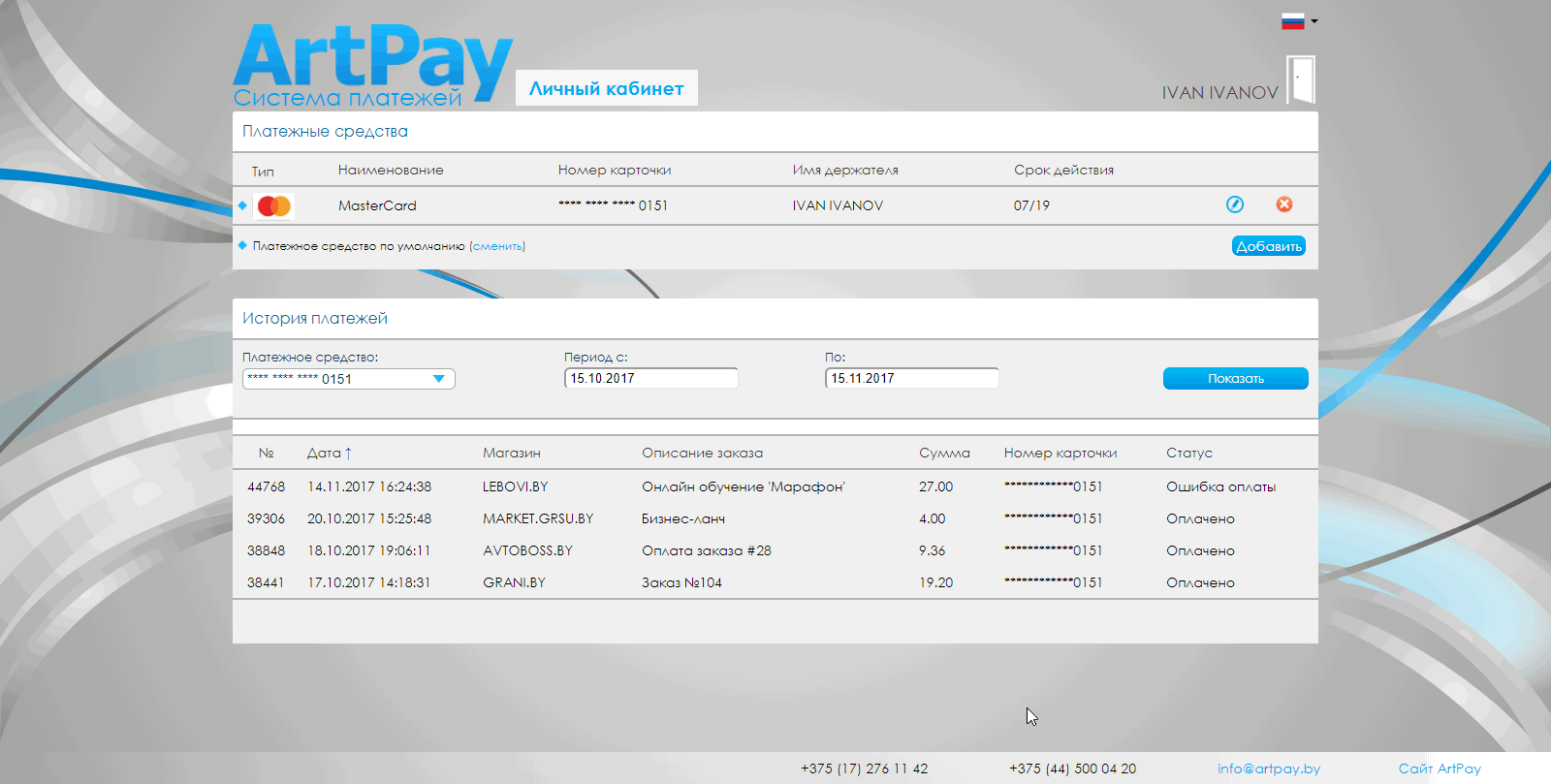Screen dimensions: 1551x784
Task: Click the Описание заказа column header
Action: coord(702,453)
